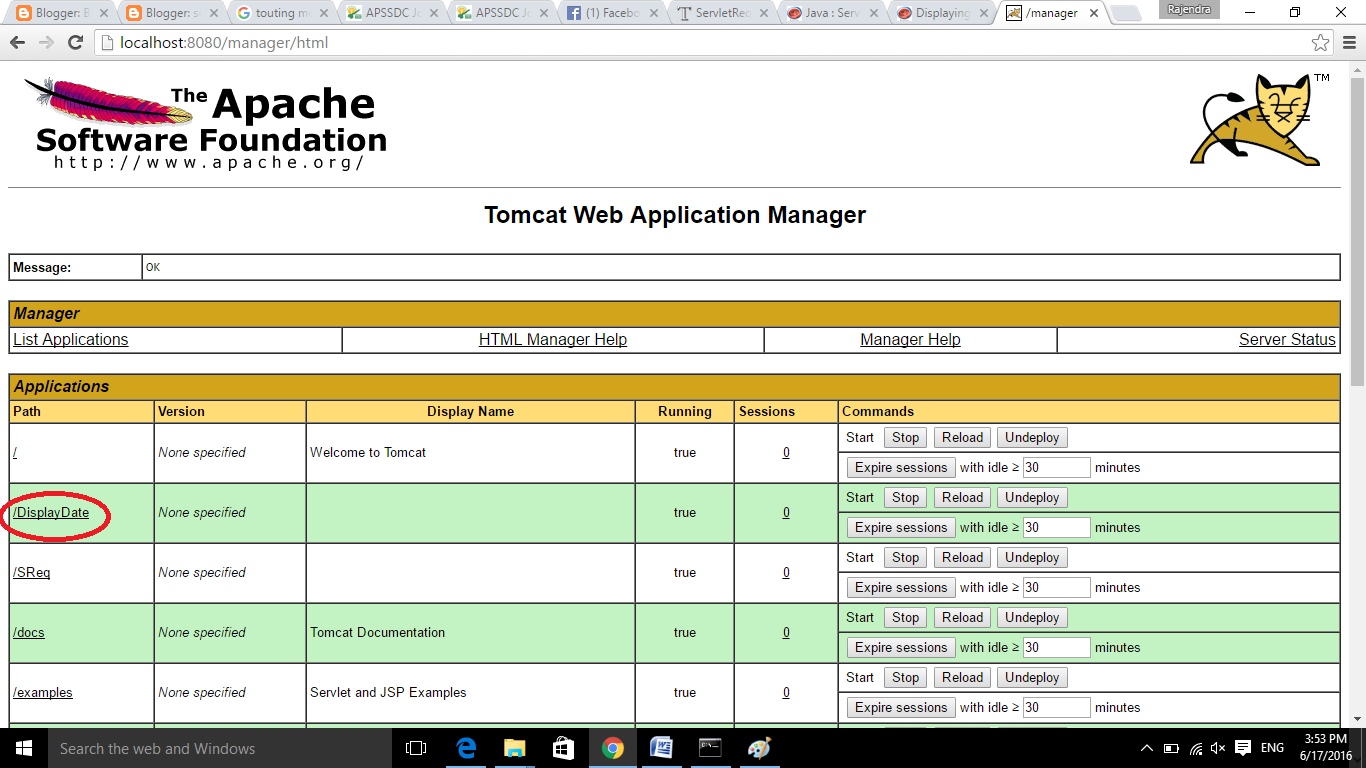Click the muted volume tray icon
The image size is (1366, 768).
pos(1218,748)
